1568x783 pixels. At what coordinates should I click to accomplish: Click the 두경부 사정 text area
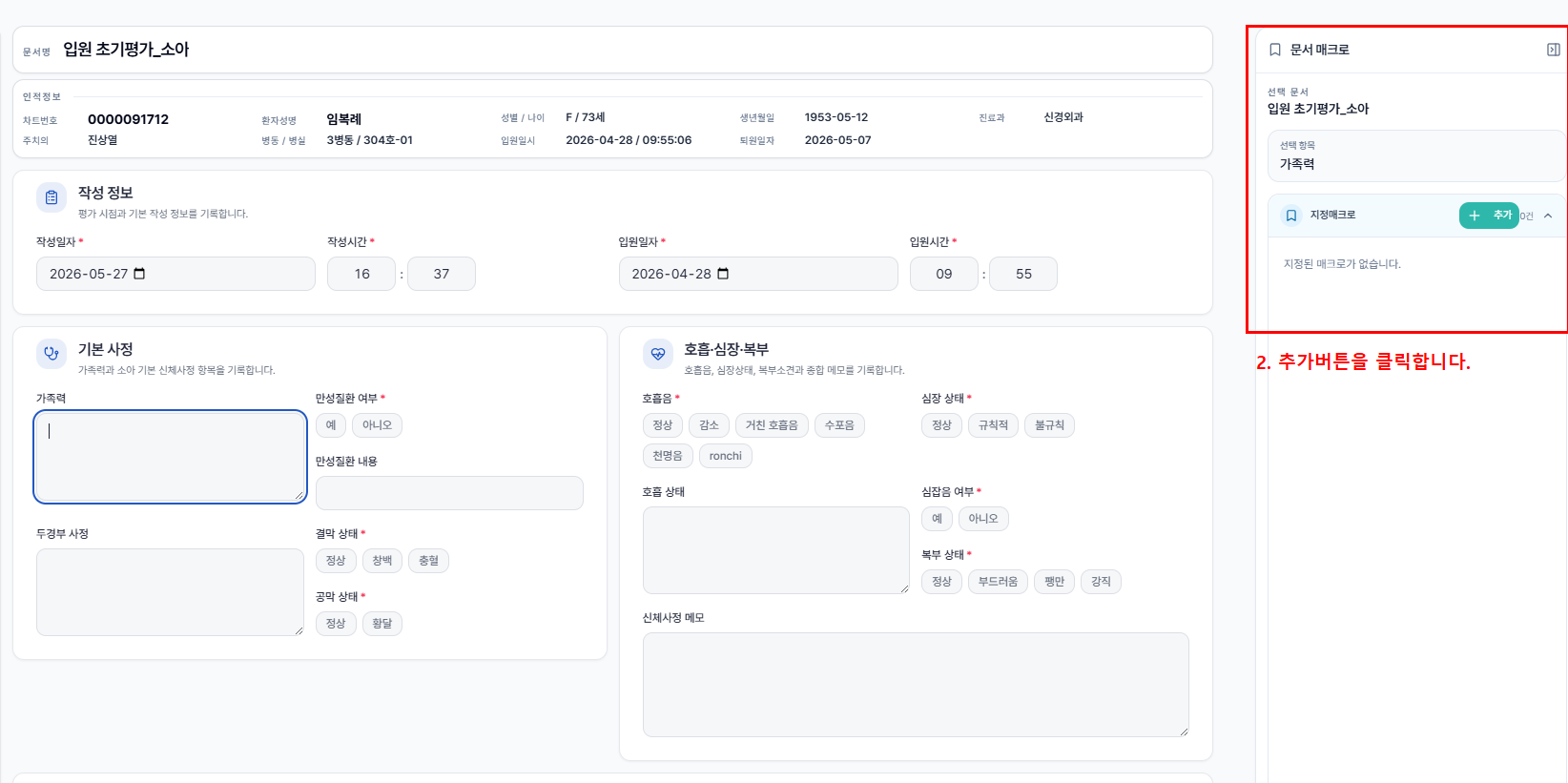point(170,592)
